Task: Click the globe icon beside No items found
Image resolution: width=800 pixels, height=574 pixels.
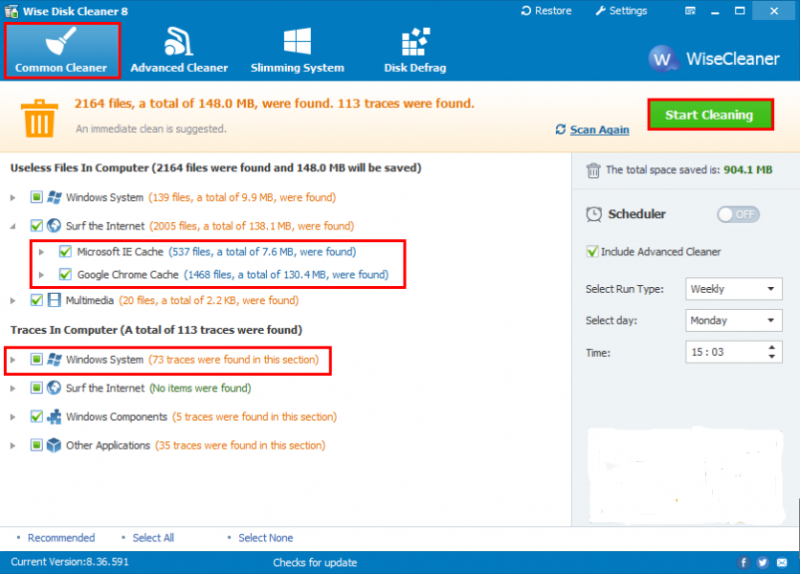Action: point(54,388)
